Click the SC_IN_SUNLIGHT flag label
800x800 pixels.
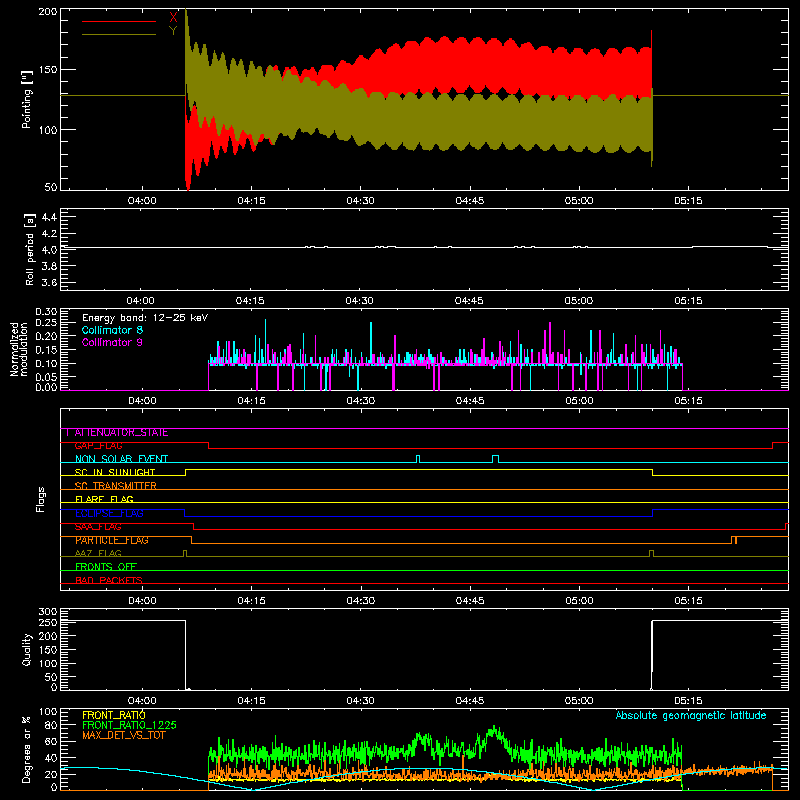click(x=115, y=472)
